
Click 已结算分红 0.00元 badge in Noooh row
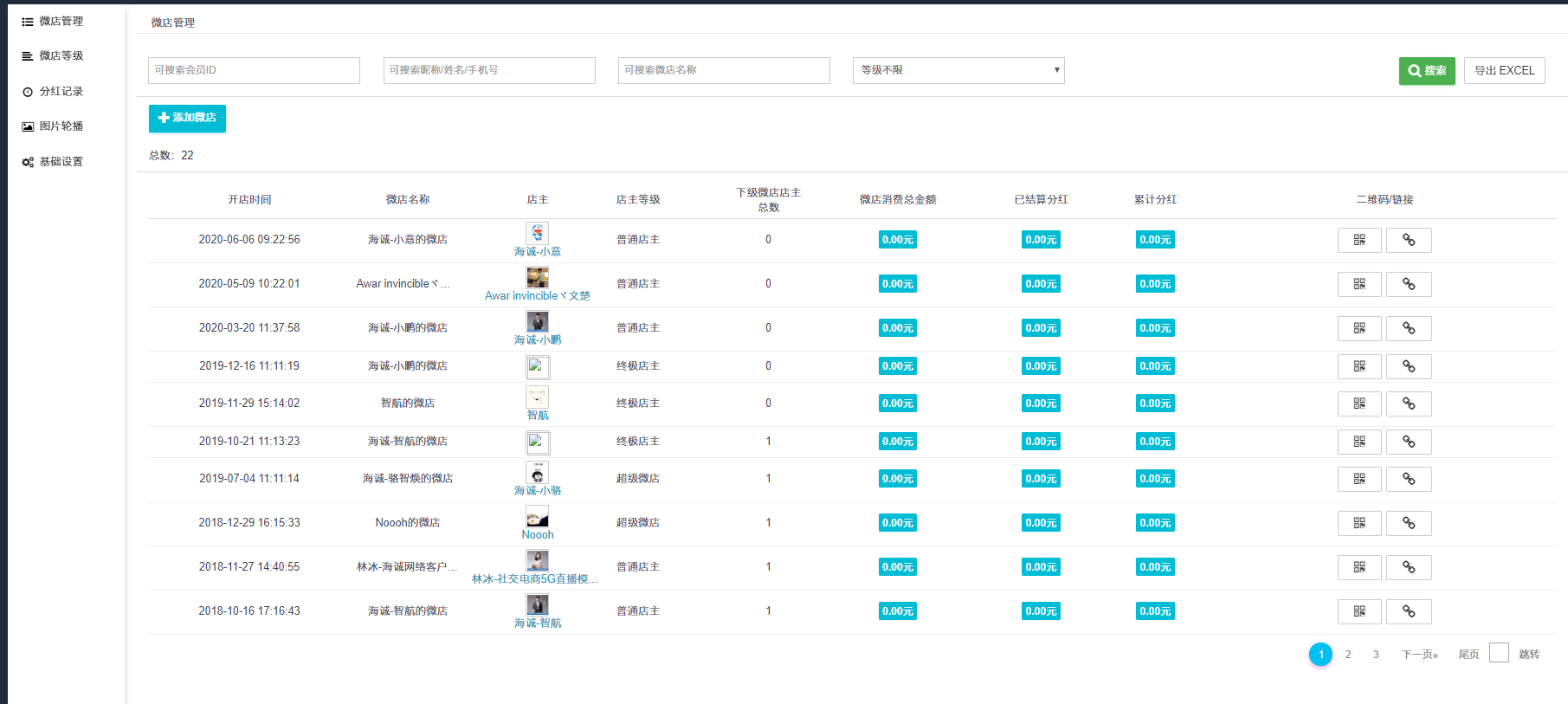(1041, 523)
